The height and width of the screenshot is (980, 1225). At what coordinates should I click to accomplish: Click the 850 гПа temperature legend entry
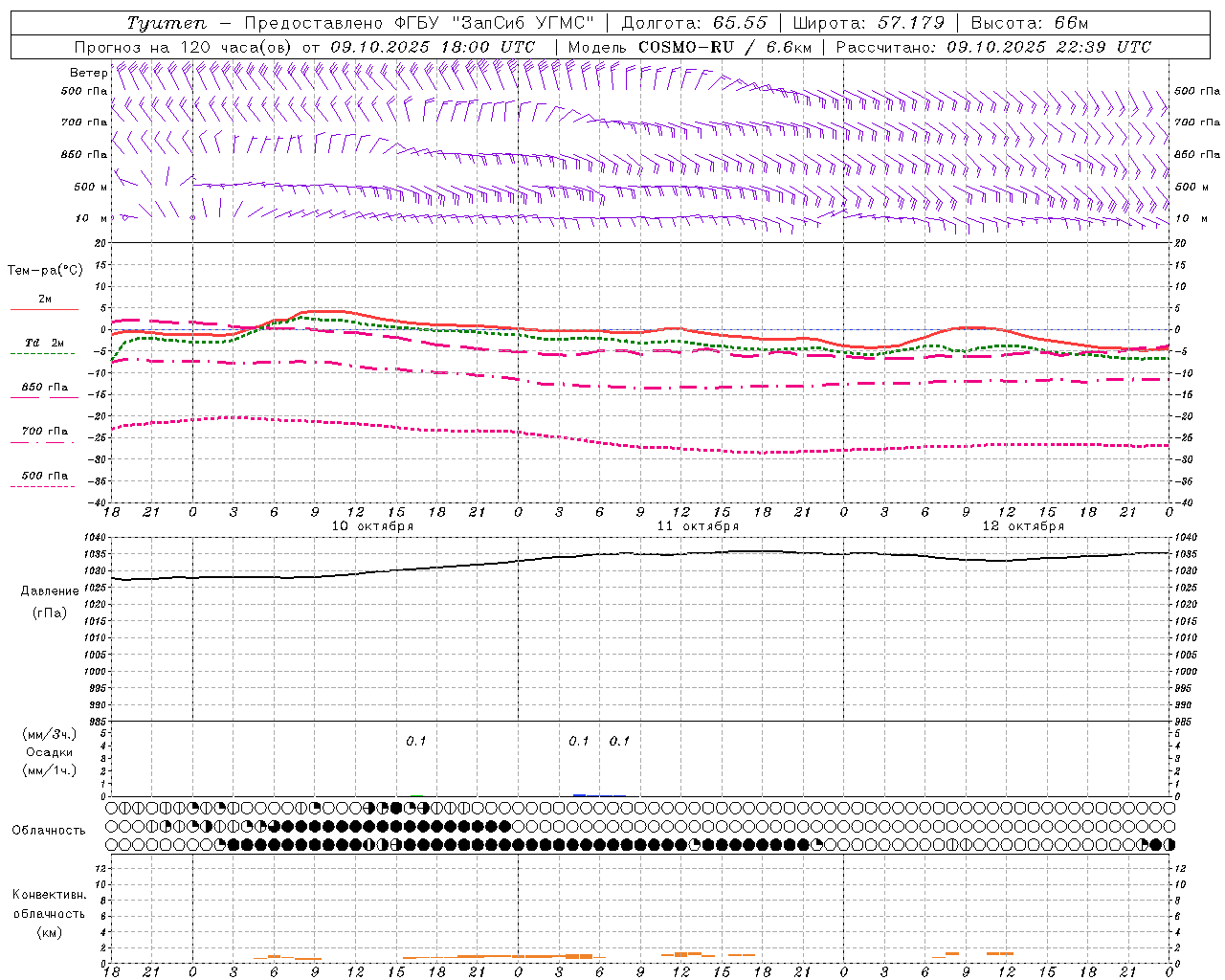coord(45,387)
